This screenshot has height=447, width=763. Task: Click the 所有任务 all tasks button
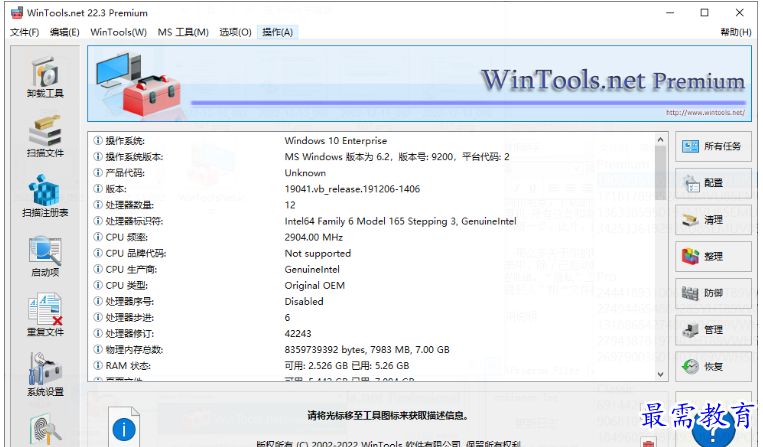pyautogui.click(x=713, y=146)
